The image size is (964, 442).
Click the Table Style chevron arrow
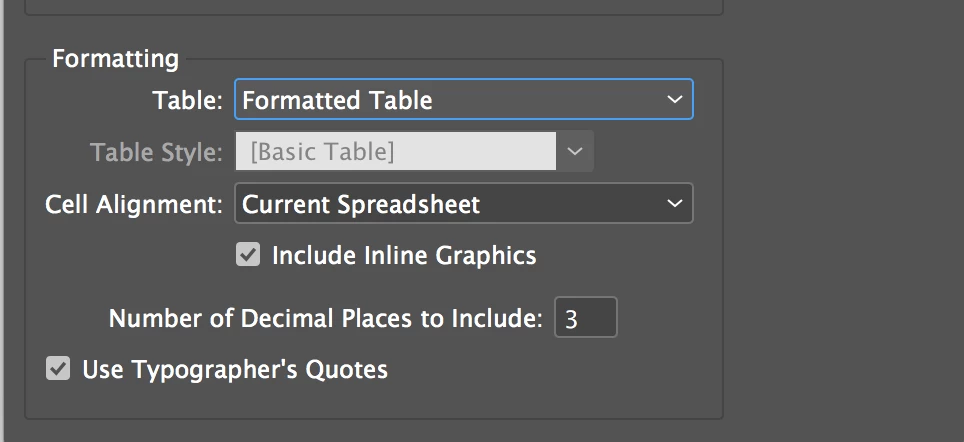[x=575, y=152]
